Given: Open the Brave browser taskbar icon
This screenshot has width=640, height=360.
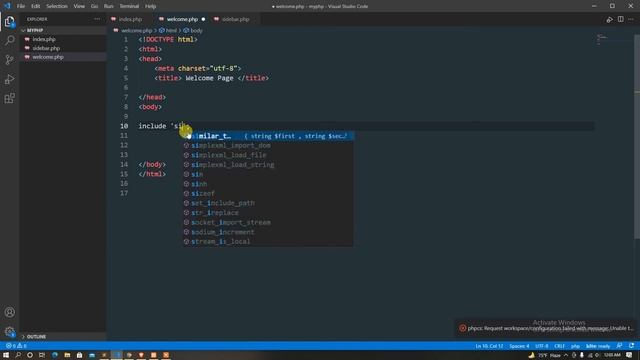Looking at the screenshot, I should [141, 355].
